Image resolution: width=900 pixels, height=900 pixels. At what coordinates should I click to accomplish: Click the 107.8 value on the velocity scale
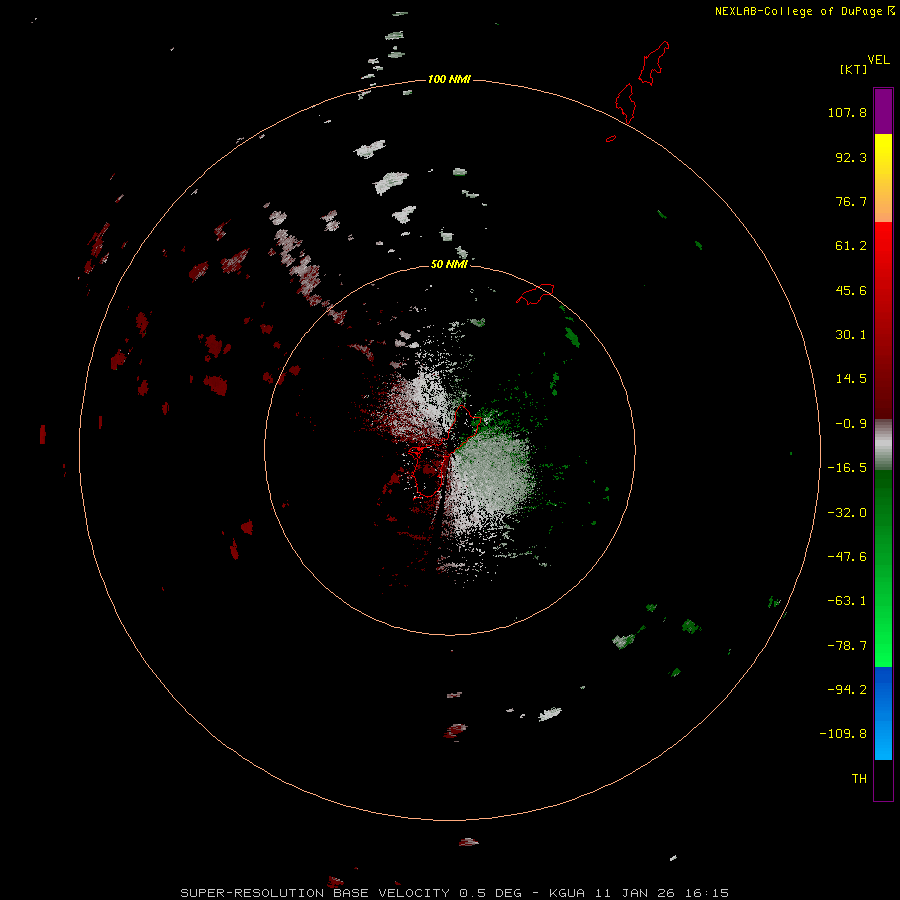pos(847,112)
